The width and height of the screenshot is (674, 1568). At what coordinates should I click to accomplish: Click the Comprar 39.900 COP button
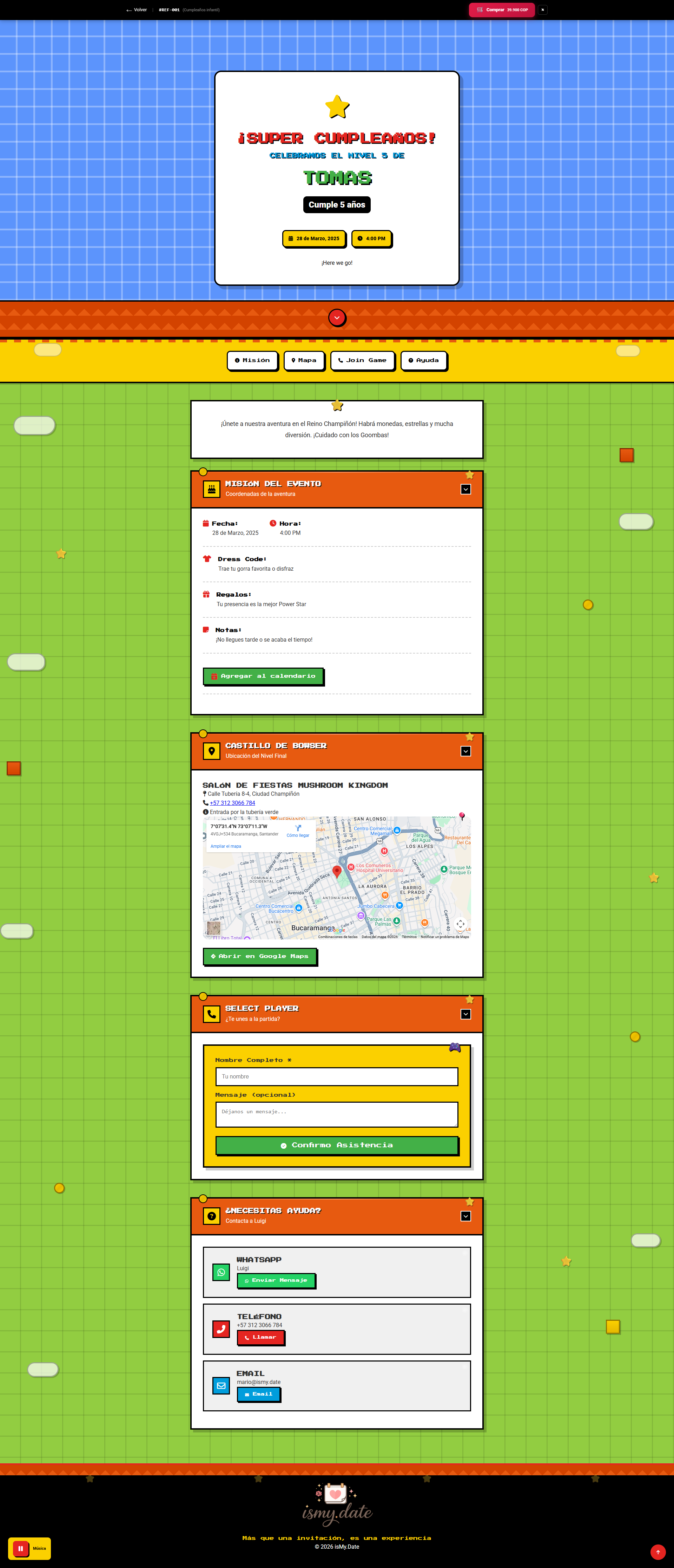pyautogui.click(x=502, y=10)
